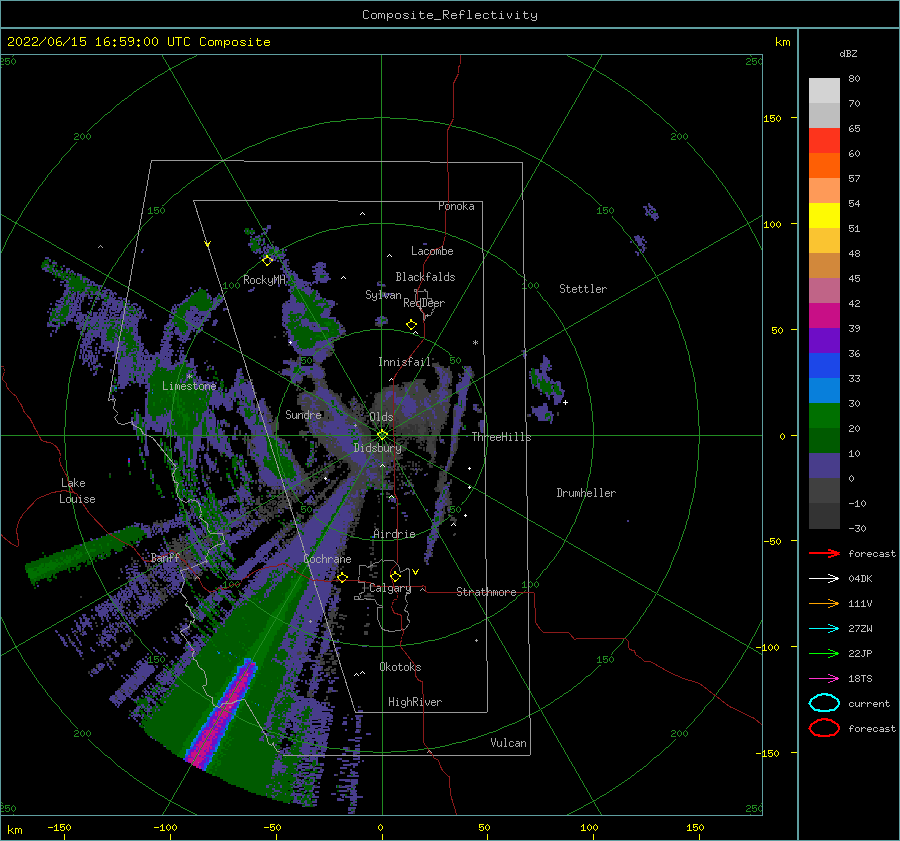Click the red forecast arrow in legend
This screenshot has width=900, height=841.
tap(824, 553)
